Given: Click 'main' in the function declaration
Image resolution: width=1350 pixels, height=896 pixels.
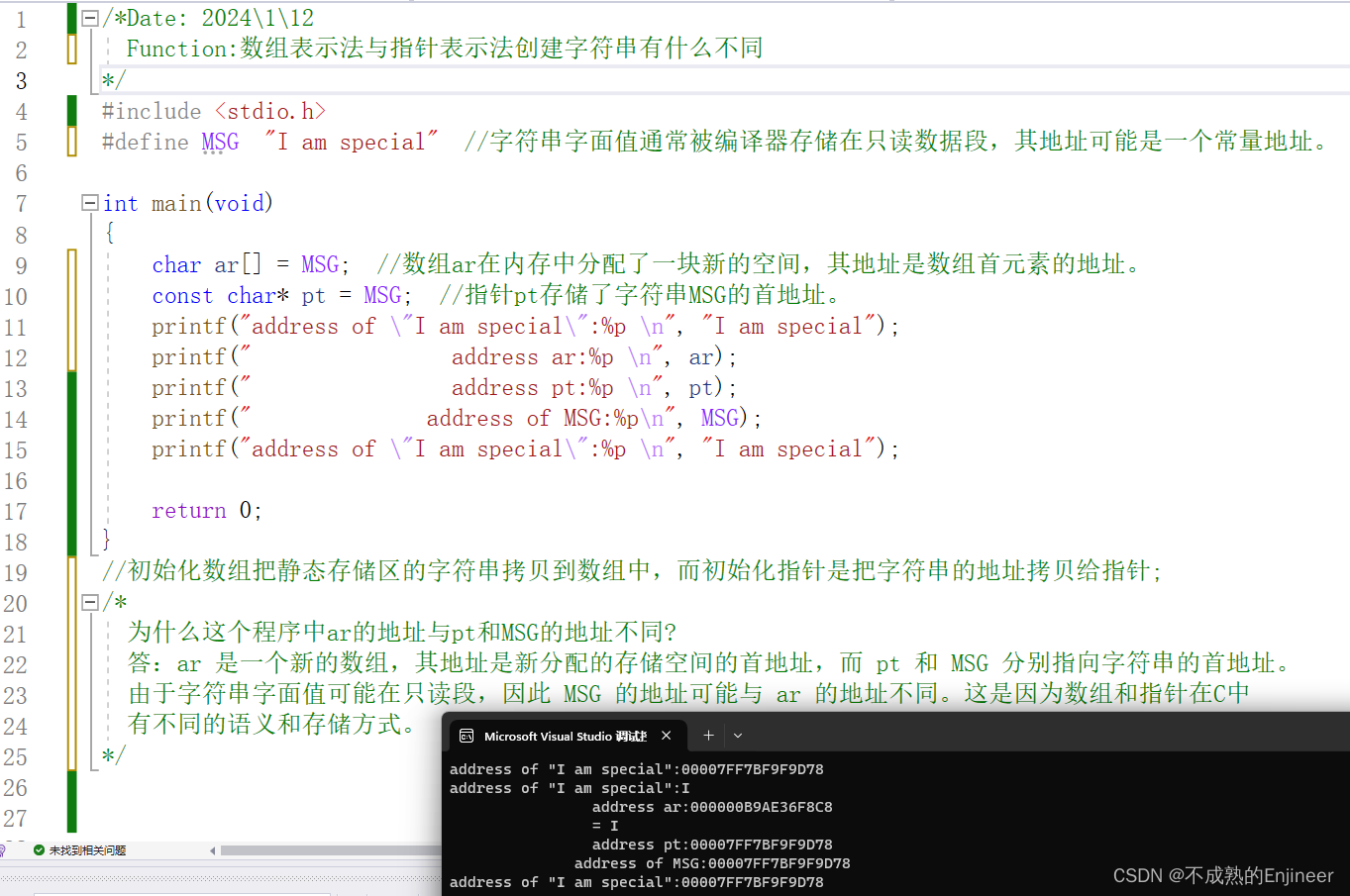Looking at the screenshot, I should [177, 204].
